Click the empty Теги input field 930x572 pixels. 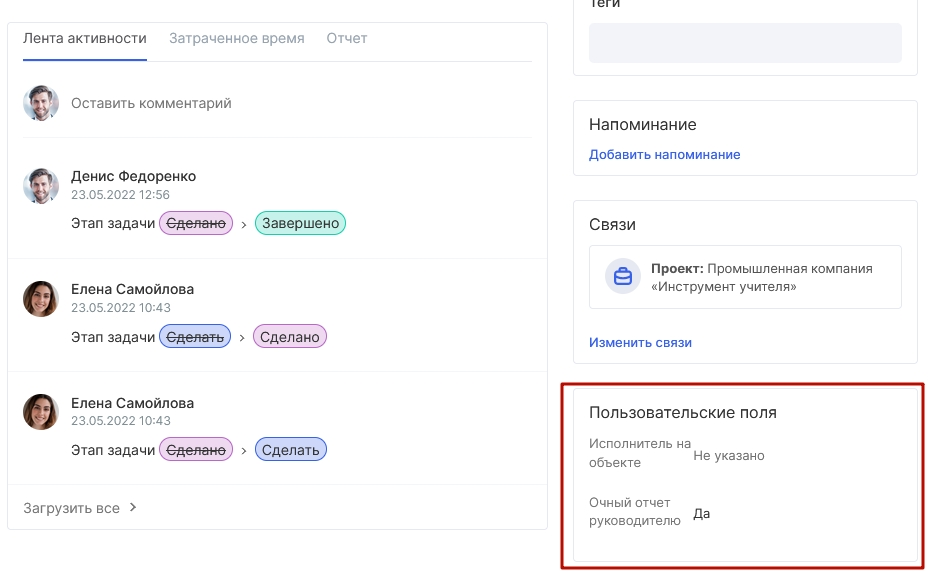click(x=745, y=43)
